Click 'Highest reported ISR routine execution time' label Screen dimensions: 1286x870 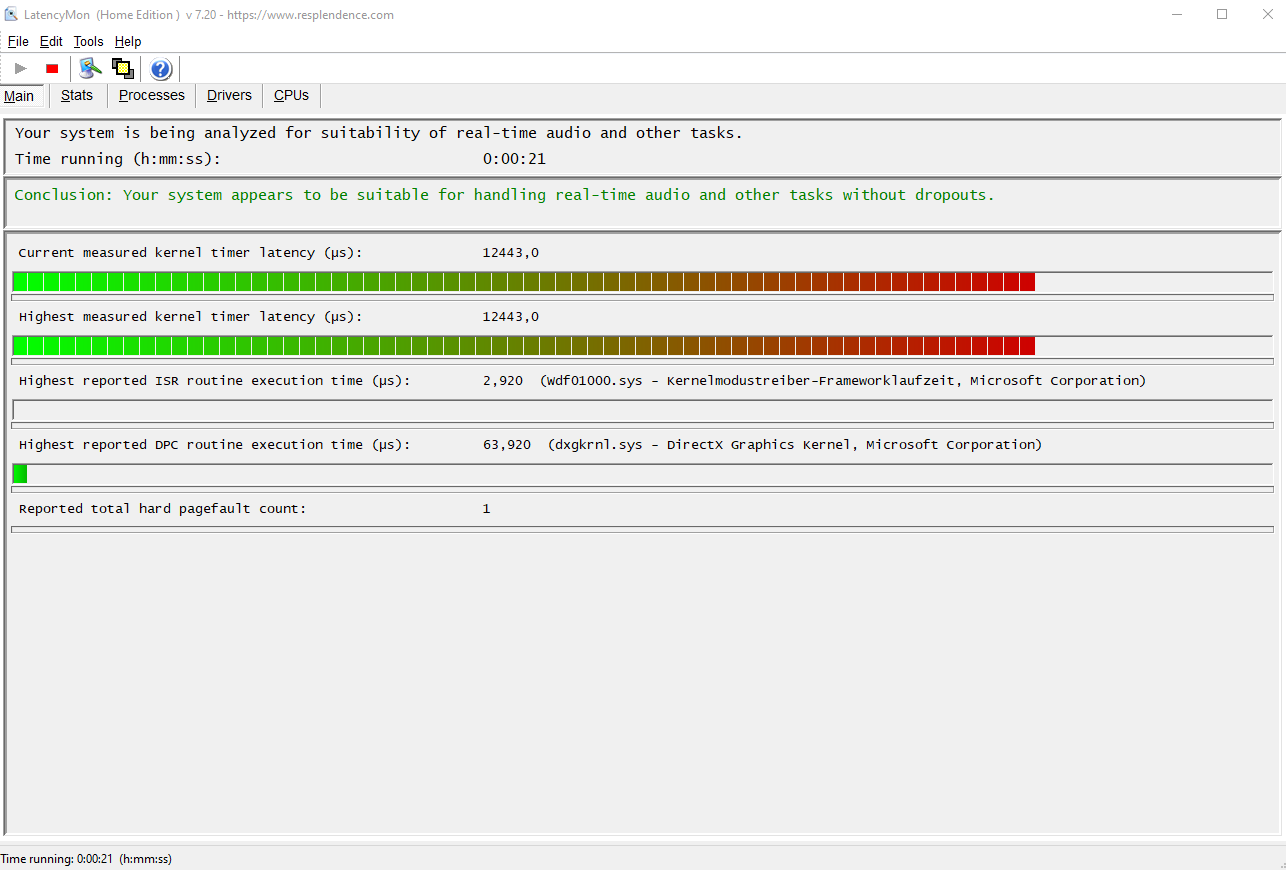coord(214,381)
